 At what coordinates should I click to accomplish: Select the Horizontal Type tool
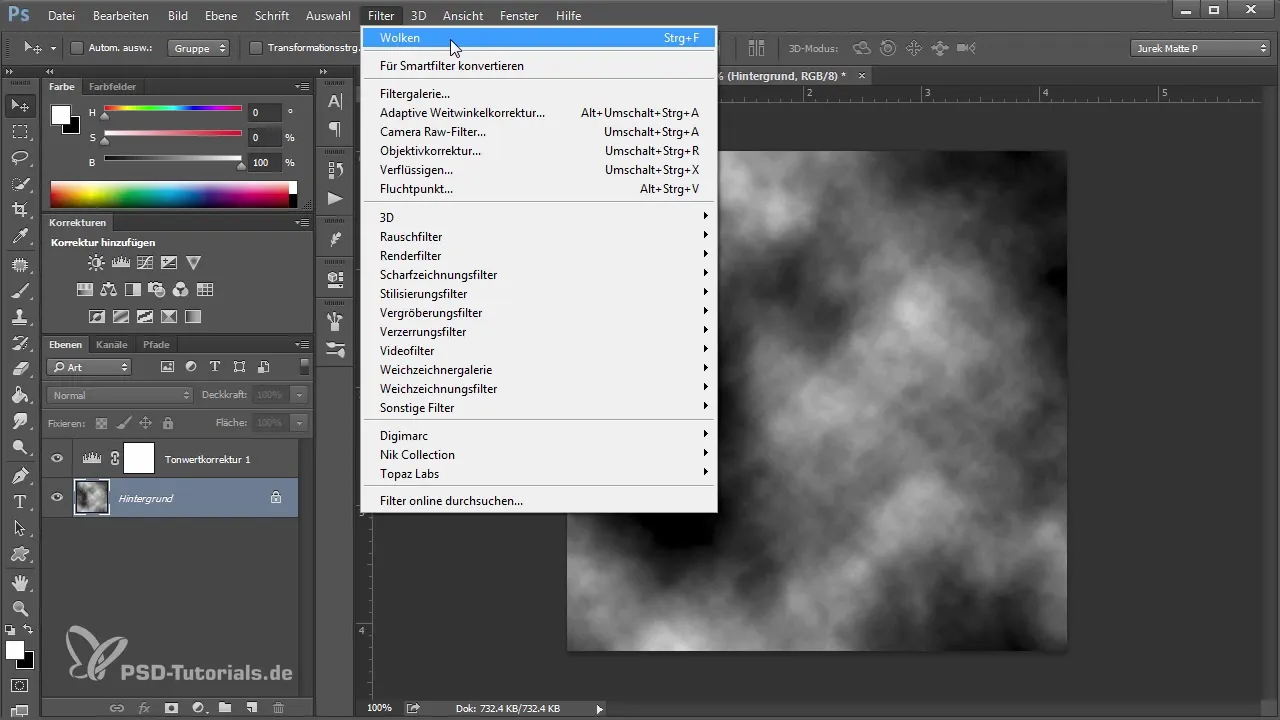point(20,501)
